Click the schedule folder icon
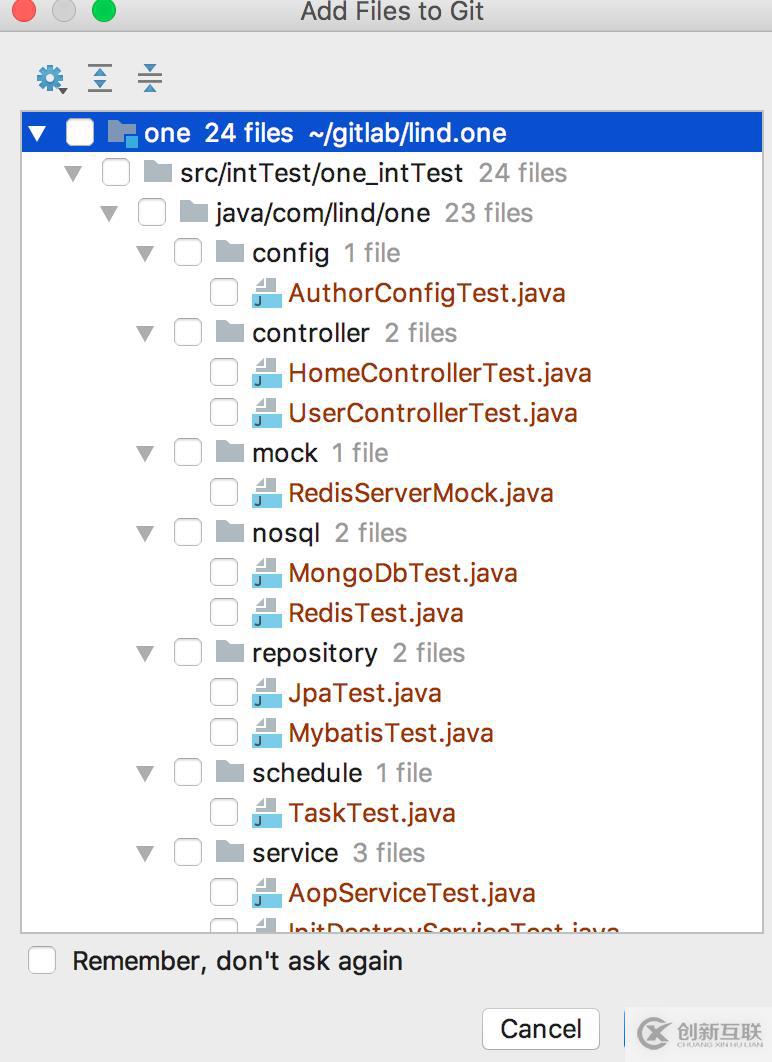 tap(230, 772)
